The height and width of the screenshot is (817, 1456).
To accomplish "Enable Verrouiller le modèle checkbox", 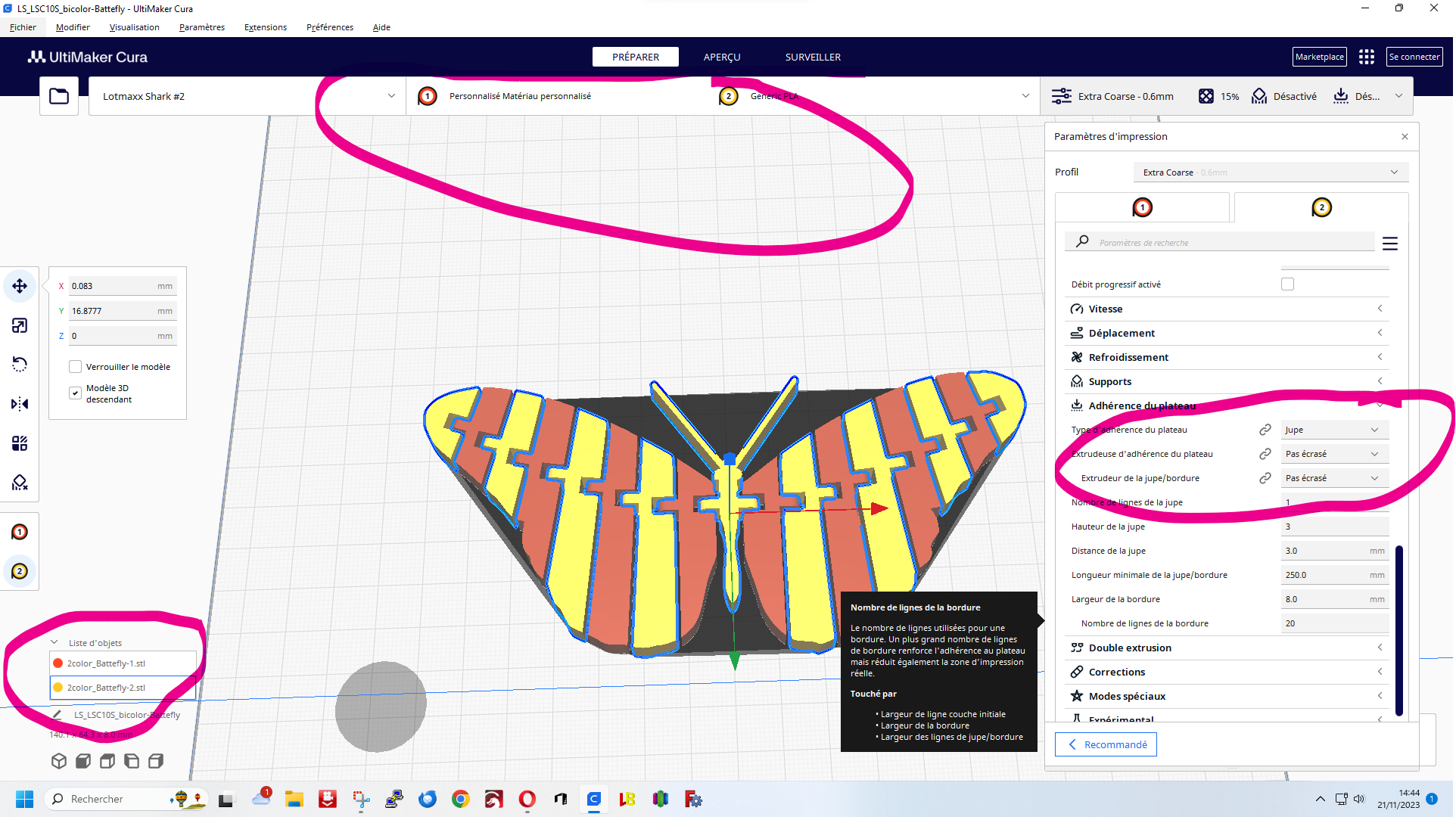I will (x=75, y=367).
